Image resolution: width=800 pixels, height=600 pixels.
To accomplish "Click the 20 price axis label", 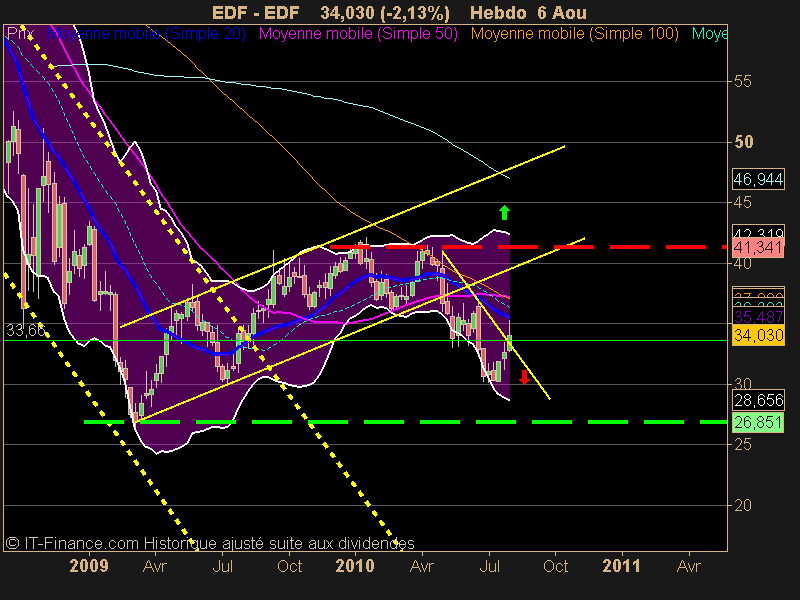I will [x=743, y=506].
